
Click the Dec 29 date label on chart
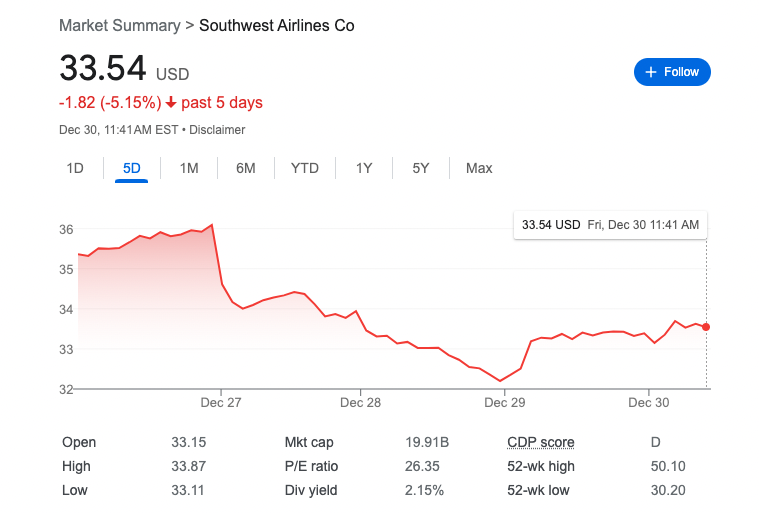pyautogui.click(x=505, y=402)
